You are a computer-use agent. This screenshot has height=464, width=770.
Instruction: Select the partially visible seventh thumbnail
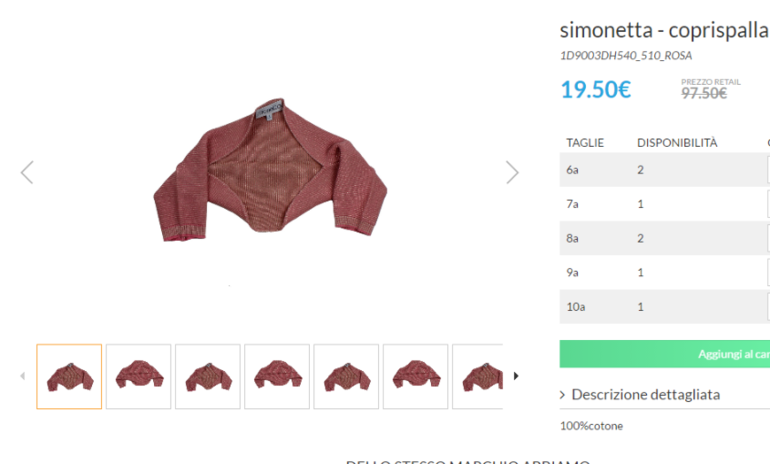point(478,376)
